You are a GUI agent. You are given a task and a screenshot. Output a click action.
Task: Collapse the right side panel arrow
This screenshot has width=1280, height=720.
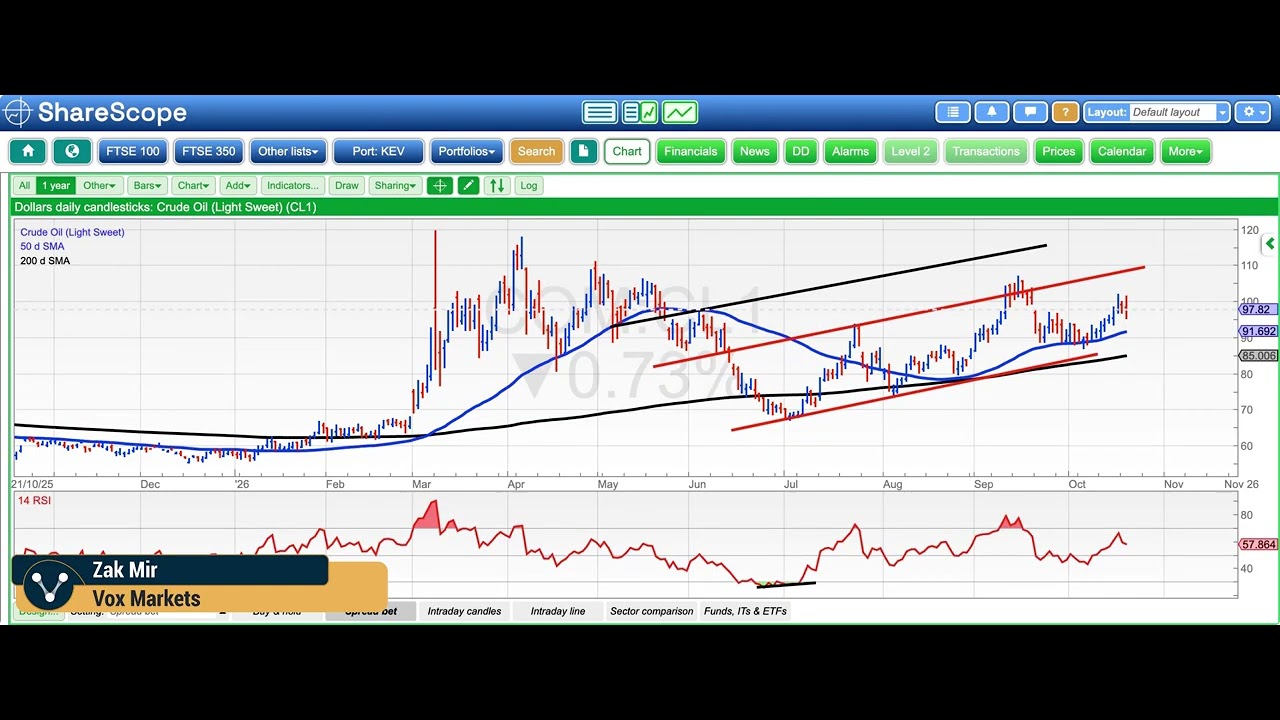point(1269,243)
